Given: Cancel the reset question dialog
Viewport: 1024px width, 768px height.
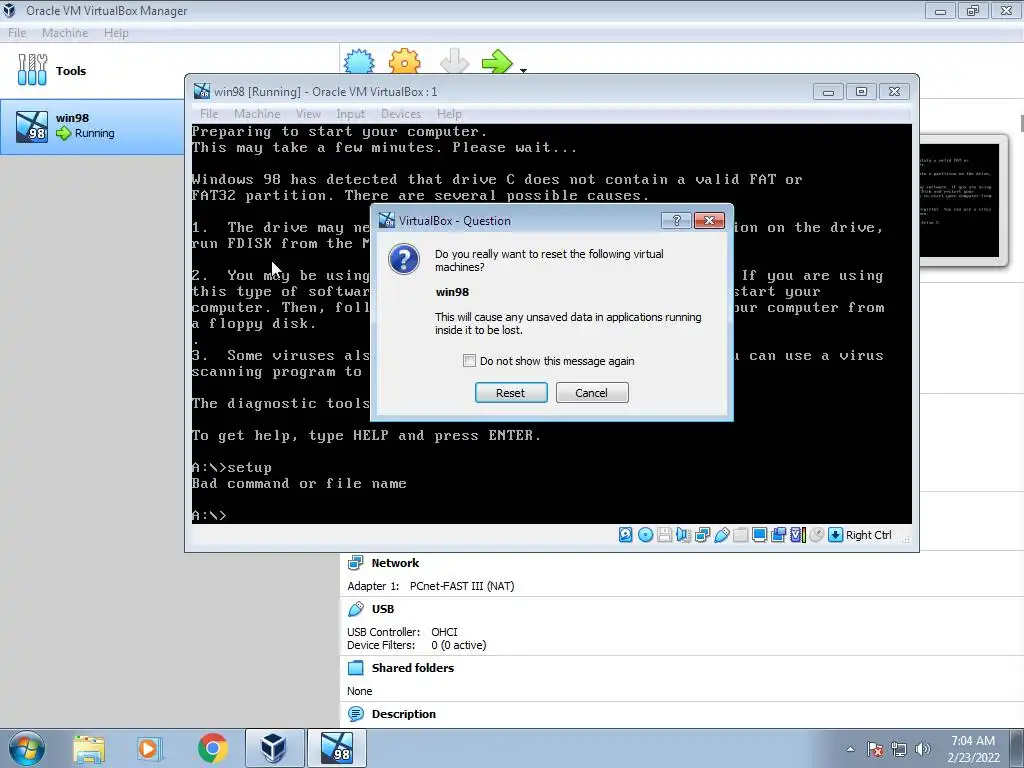Looking at the screenshot, I should (592, 392).
